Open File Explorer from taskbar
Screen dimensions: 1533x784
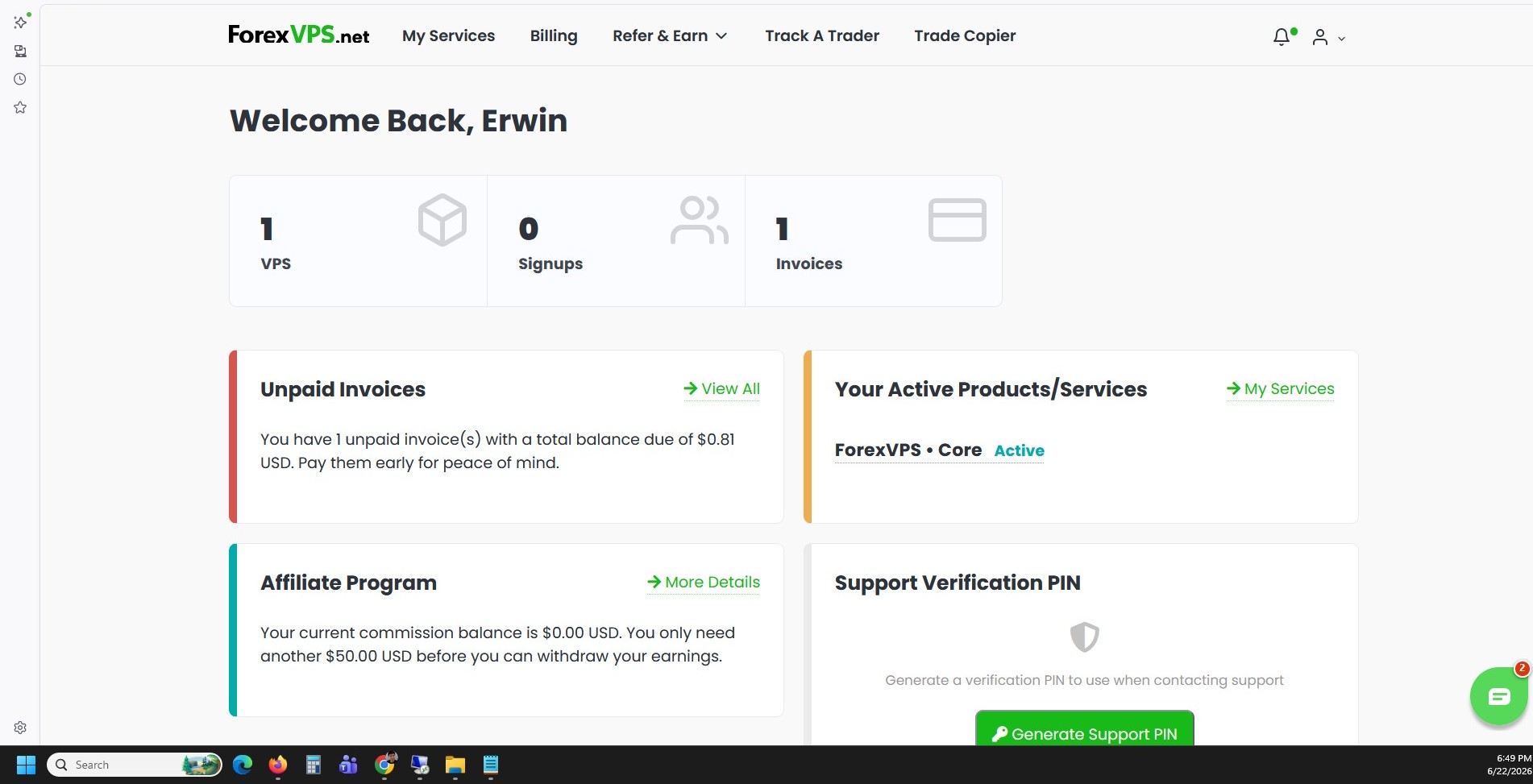(x=455, y=765)
